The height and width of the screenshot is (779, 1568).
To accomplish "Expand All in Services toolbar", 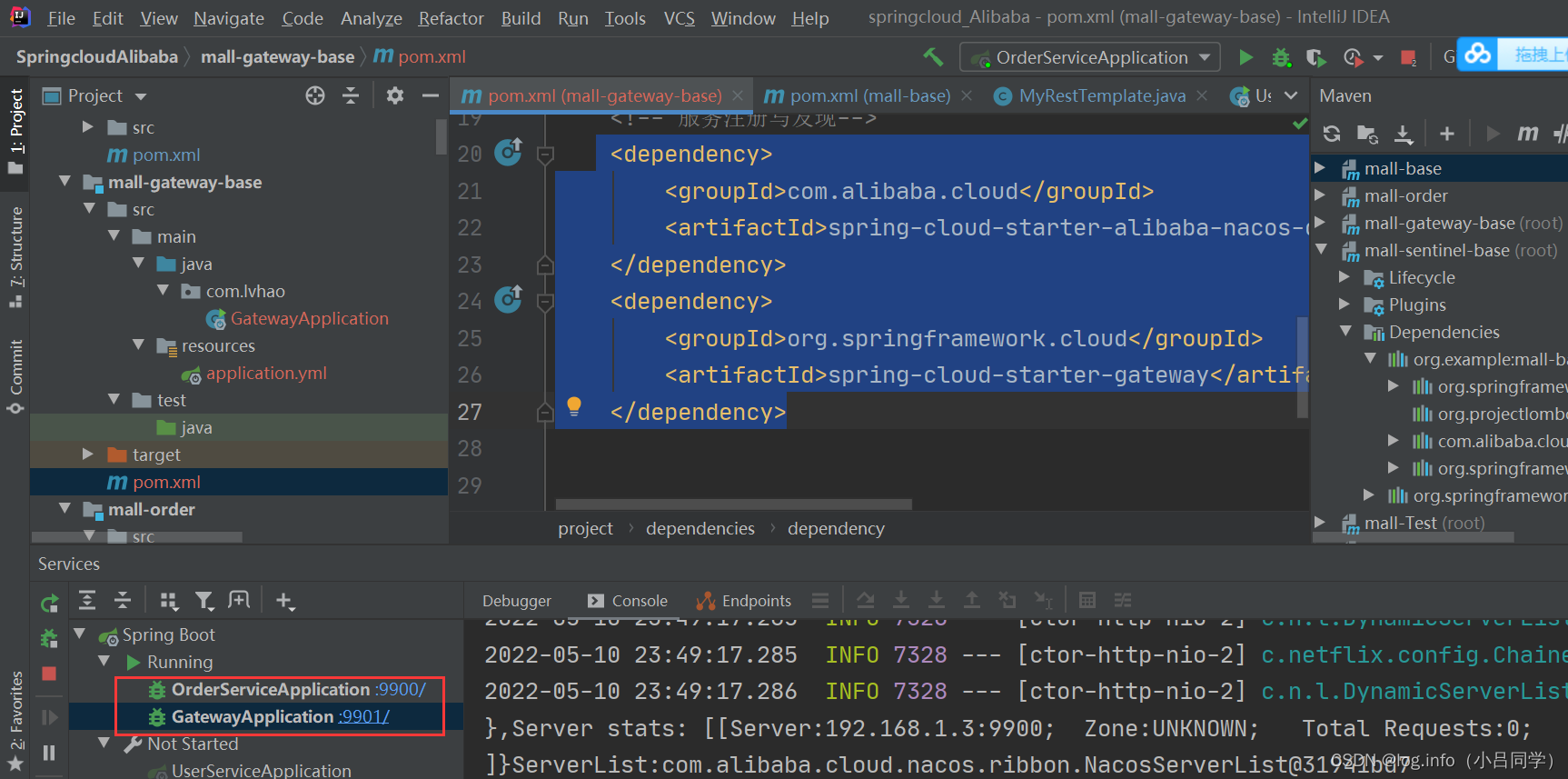I will point(87,600).
